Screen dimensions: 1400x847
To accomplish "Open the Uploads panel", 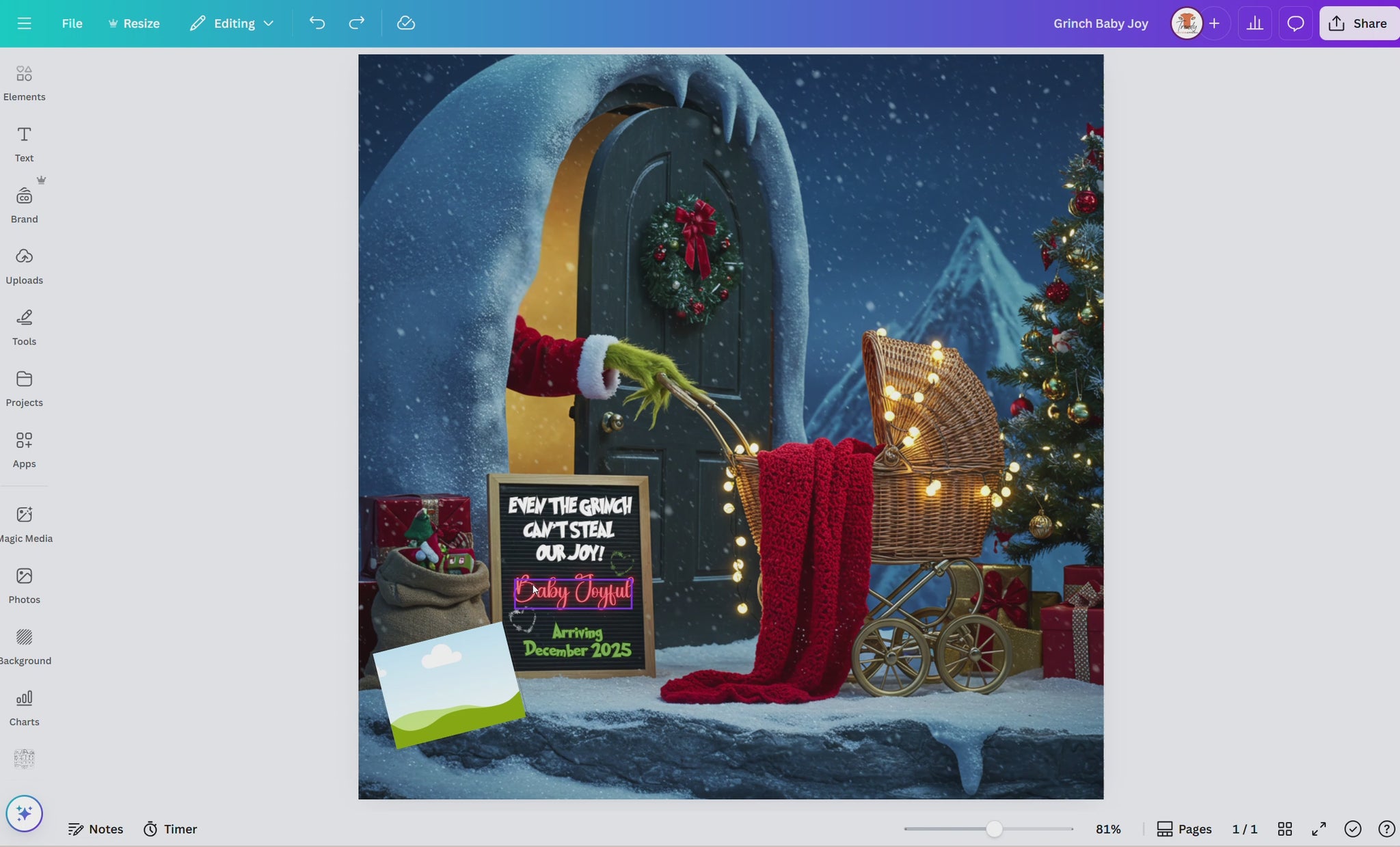I will [x=24, y=266].
